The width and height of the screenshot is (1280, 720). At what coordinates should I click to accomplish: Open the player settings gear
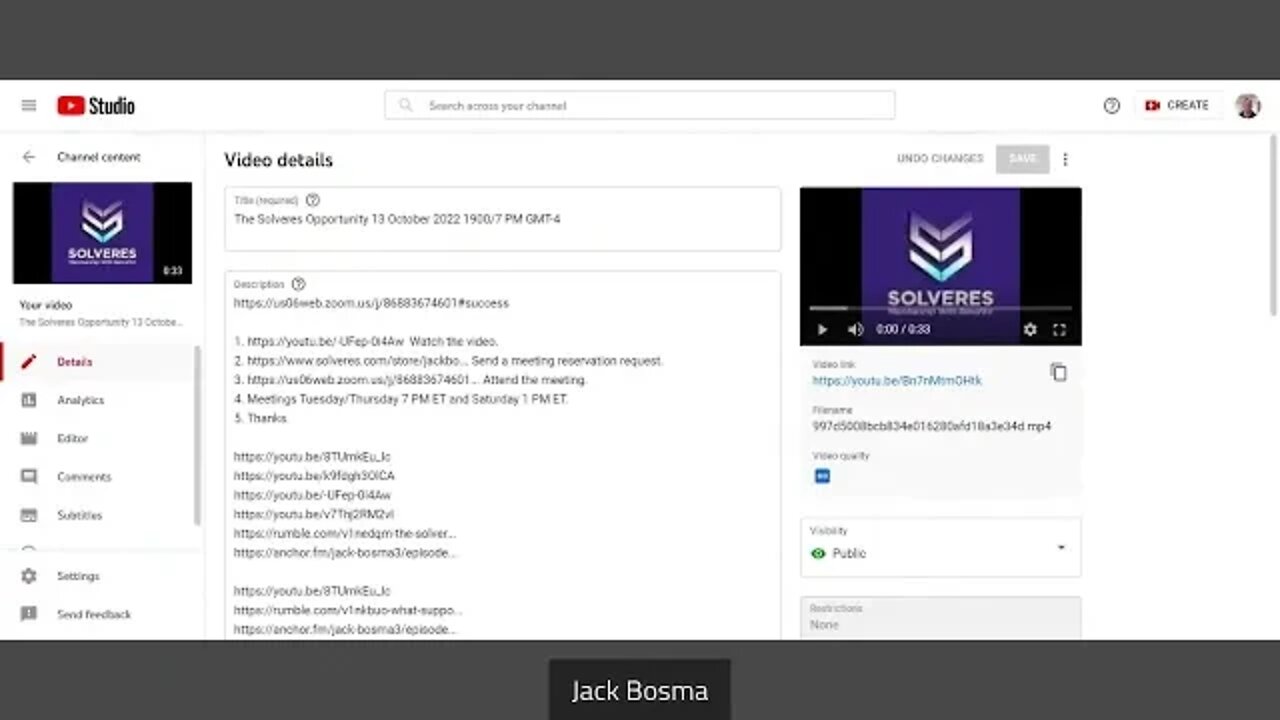point(1030,329)
